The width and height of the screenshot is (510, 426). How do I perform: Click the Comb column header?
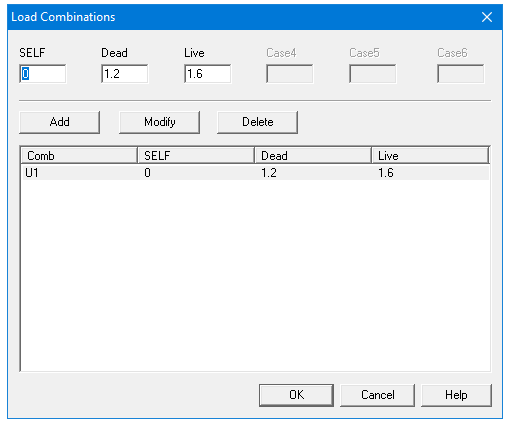click(79, 155)
